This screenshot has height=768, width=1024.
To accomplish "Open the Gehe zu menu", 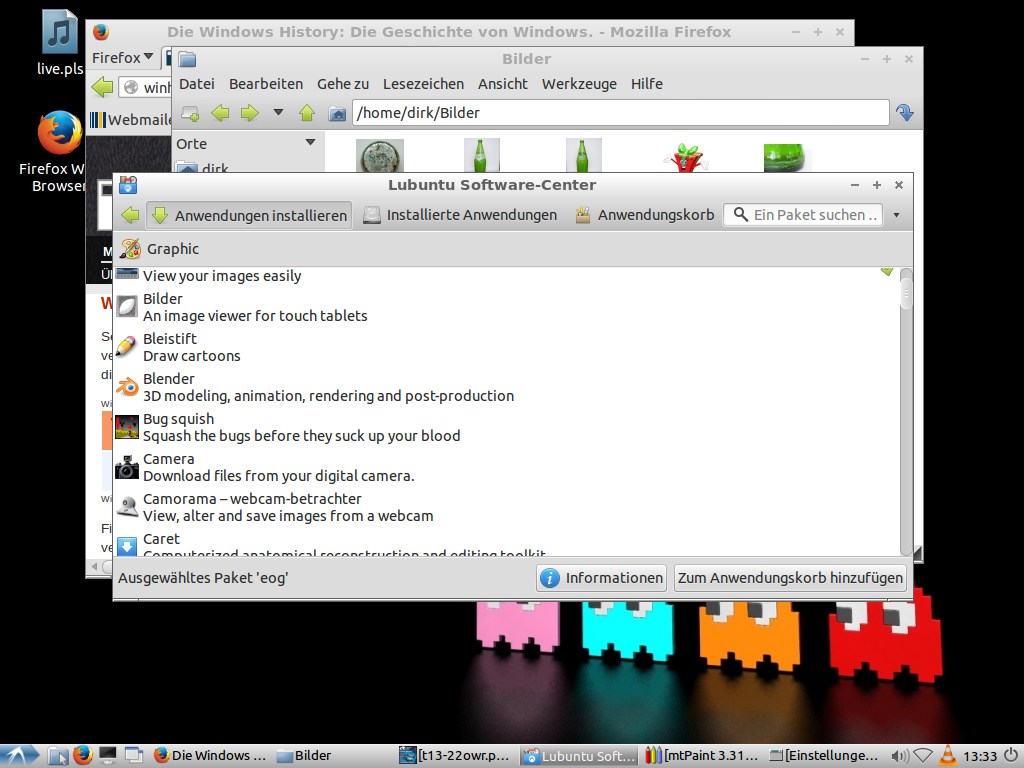I will coord(343,84).
